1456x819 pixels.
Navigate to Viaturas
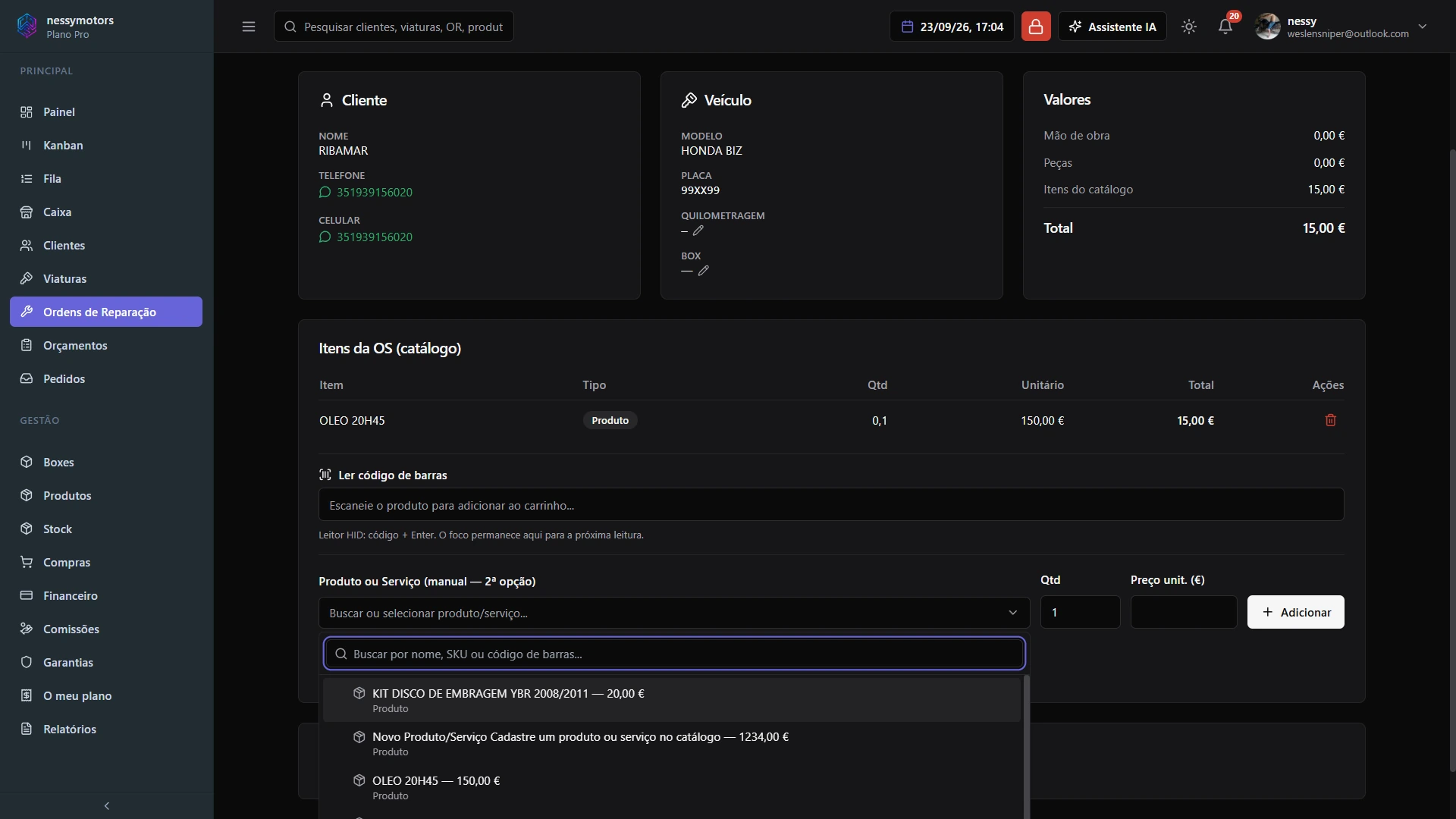[x=106, y=279]
